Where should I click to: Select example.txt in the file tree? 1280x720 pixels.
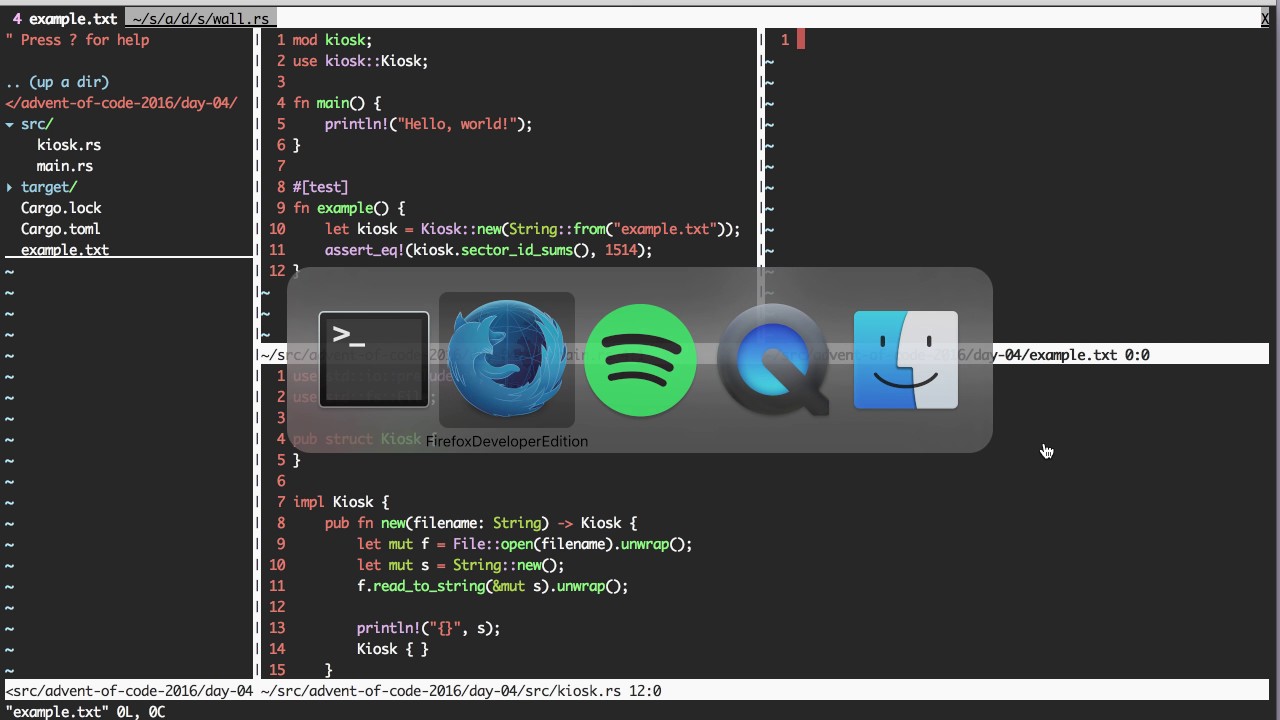pos(65,250)
